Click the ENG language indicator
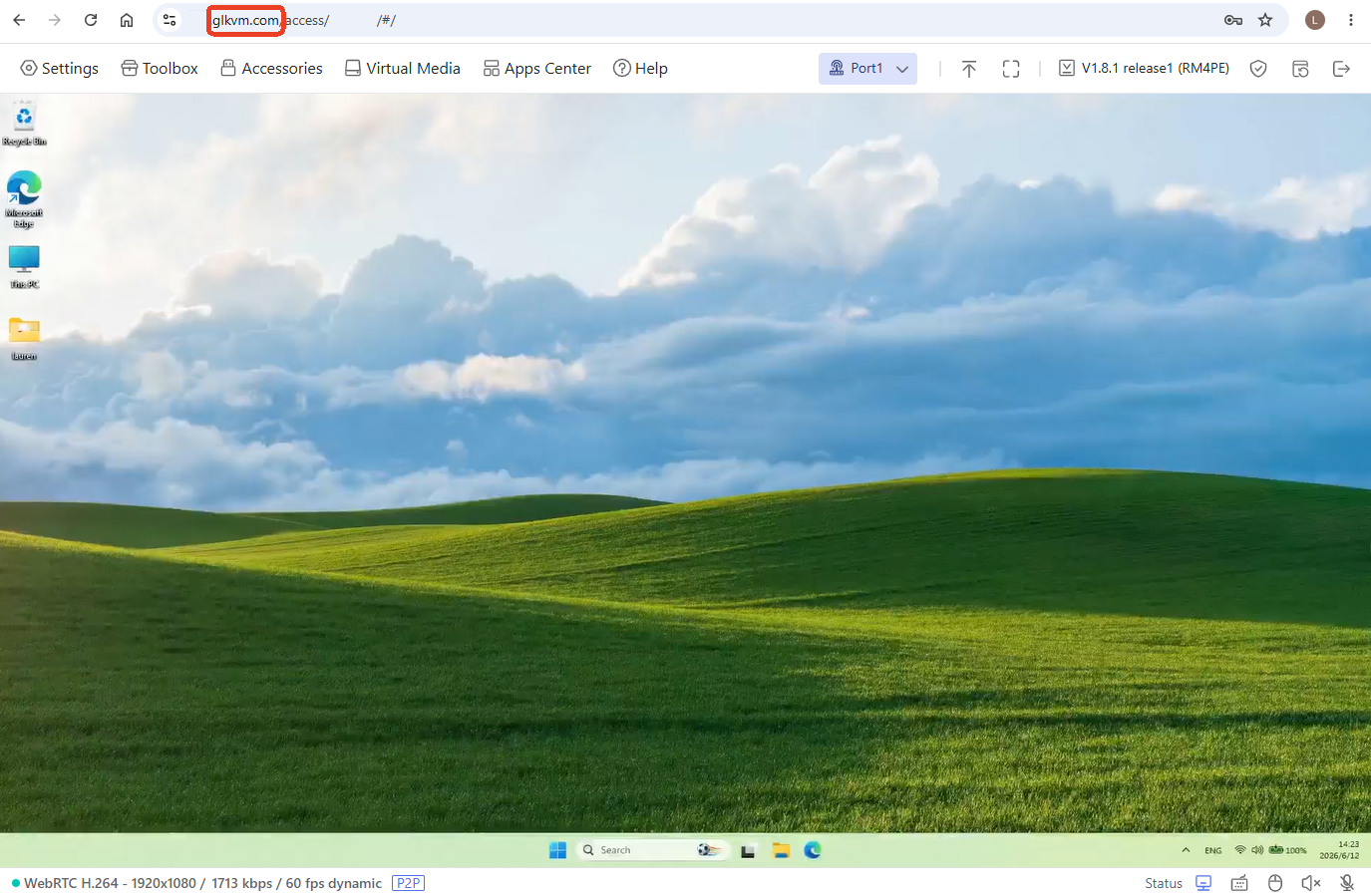The width and height of the screenshot is (1371, 896). [x=1212, y=850]
